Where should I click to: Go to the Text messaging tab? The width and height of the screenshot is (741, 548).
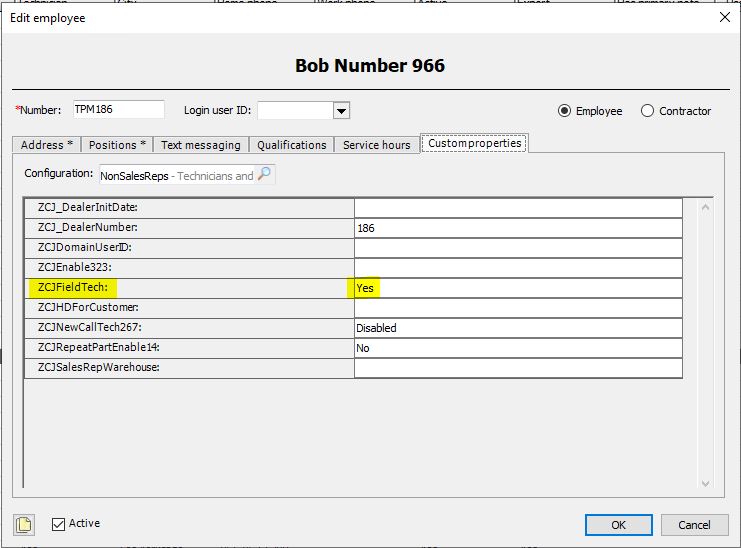(200, 145)
